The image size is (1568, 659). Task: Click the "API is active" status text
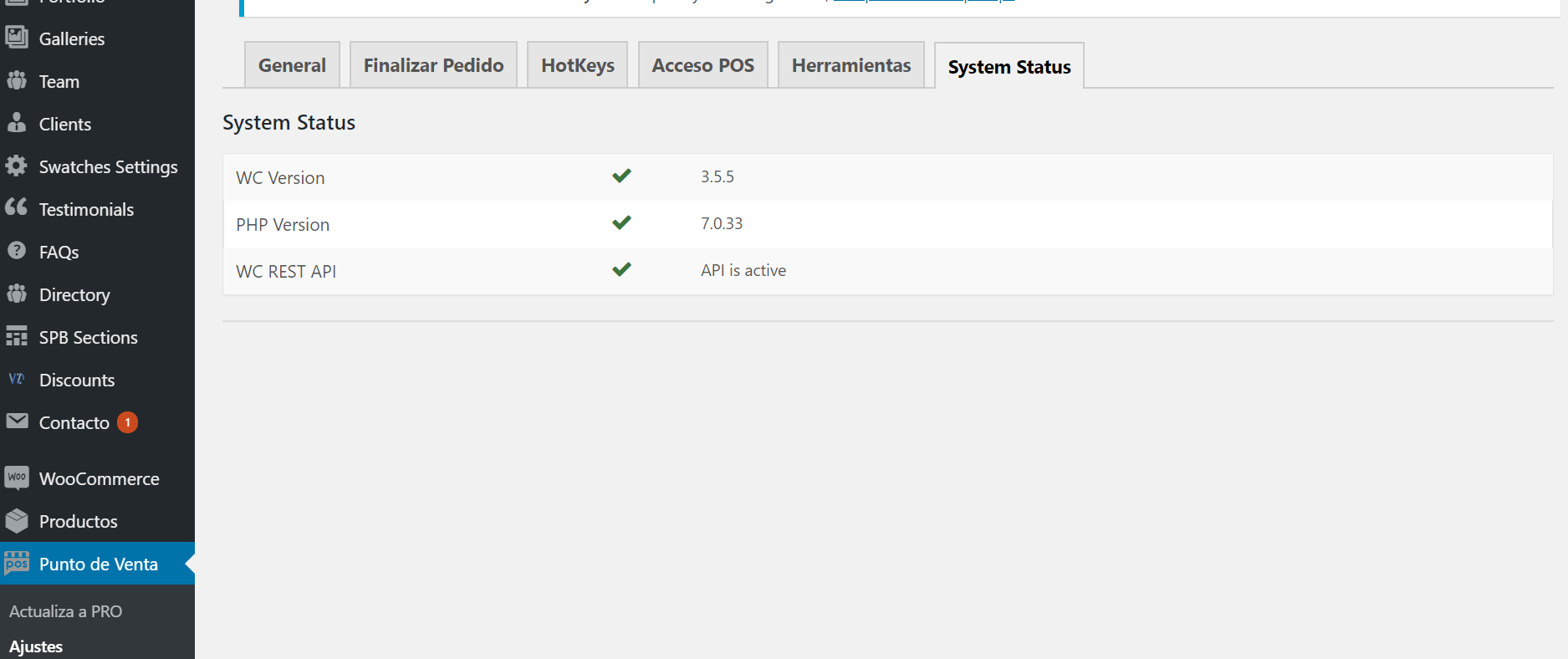(x=743, y=270)
